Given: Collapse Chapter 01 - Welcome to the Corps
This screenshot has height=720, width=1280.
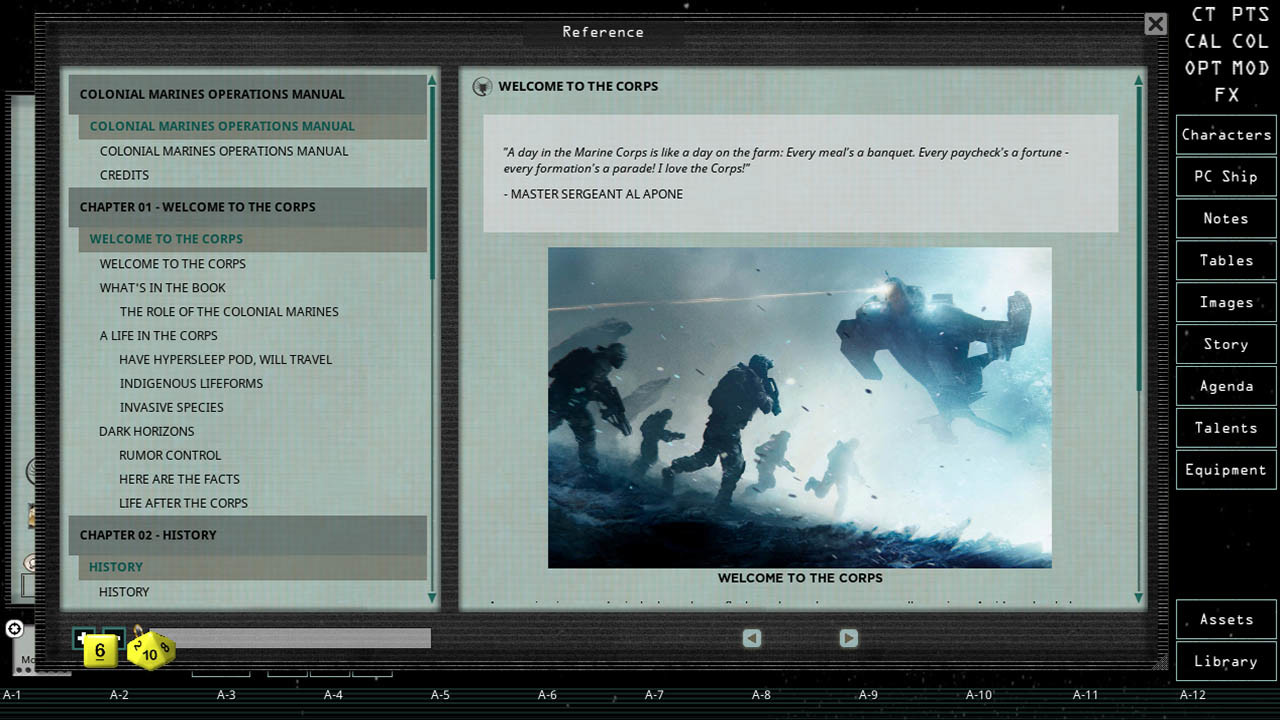Looking at the screenshot, I should 247,207.
